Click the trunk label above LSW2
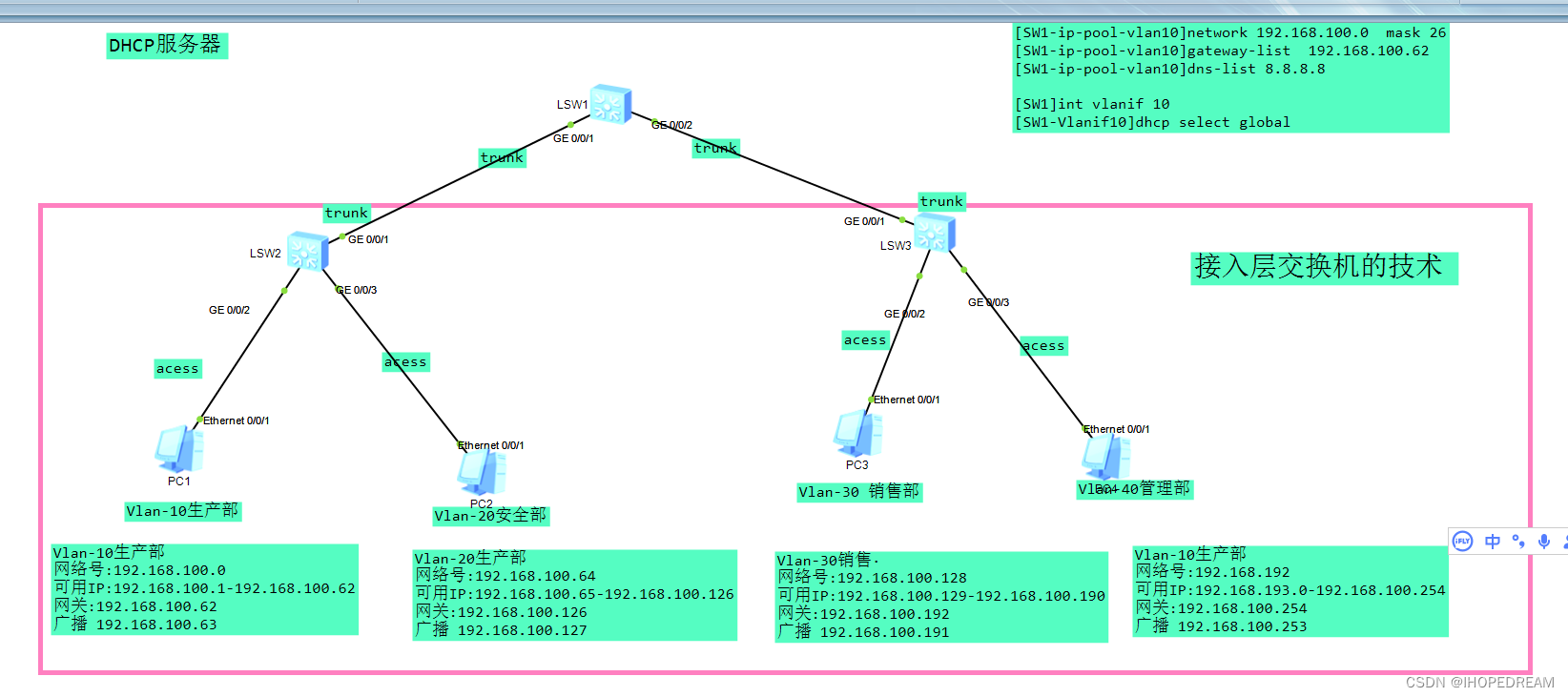The image size is (1568, 697). (346, 213)
